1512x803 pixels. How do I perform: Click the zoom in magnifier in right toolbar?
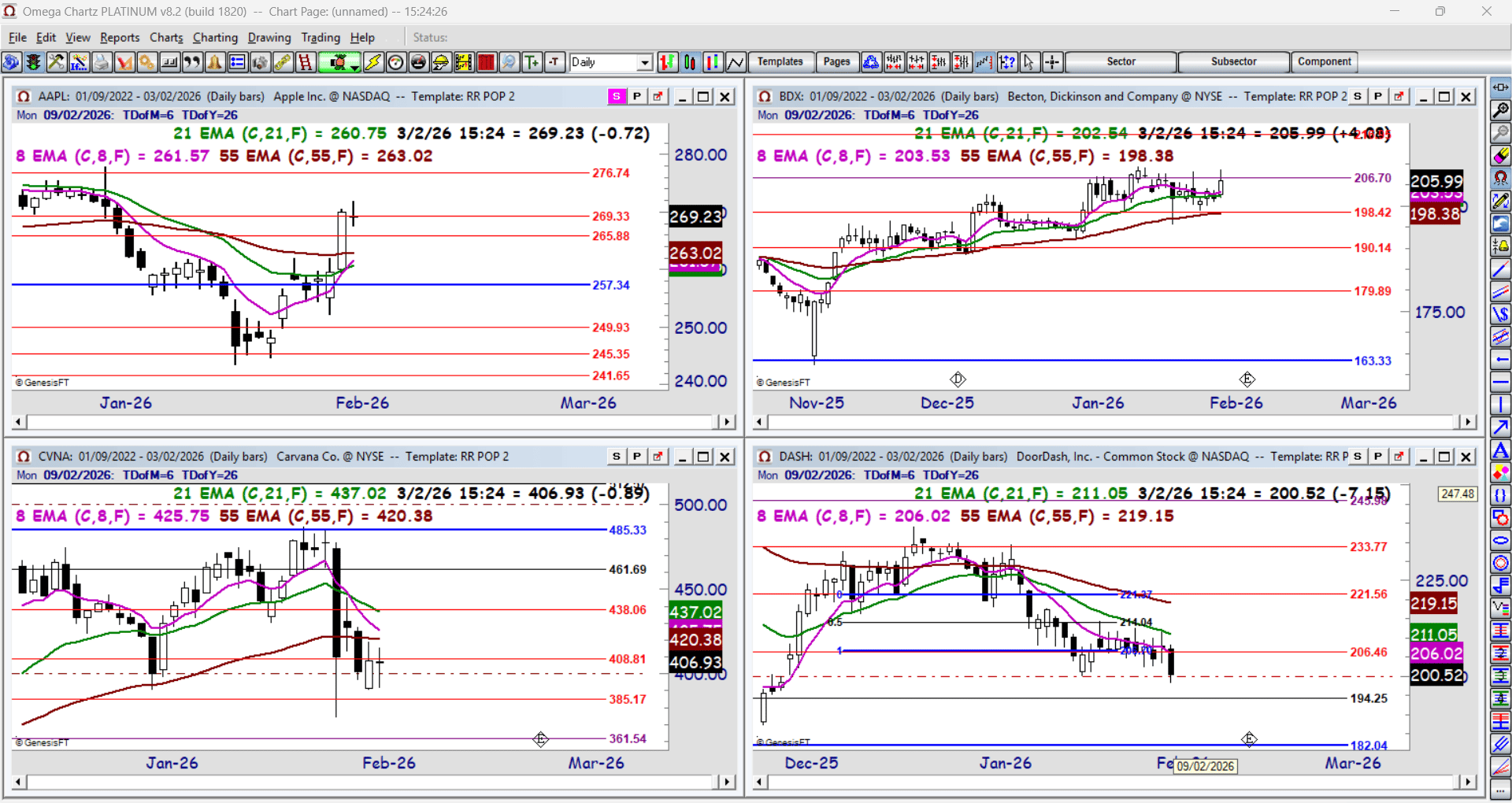click(1501, 110)
